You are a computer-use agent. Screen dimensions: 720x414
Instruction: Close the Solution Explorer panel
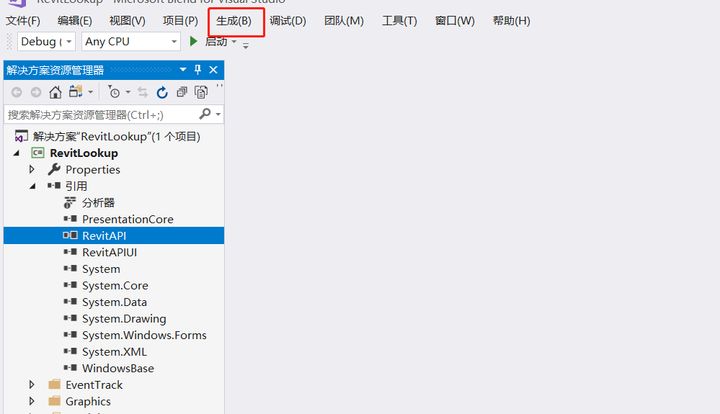pos(213,70)
